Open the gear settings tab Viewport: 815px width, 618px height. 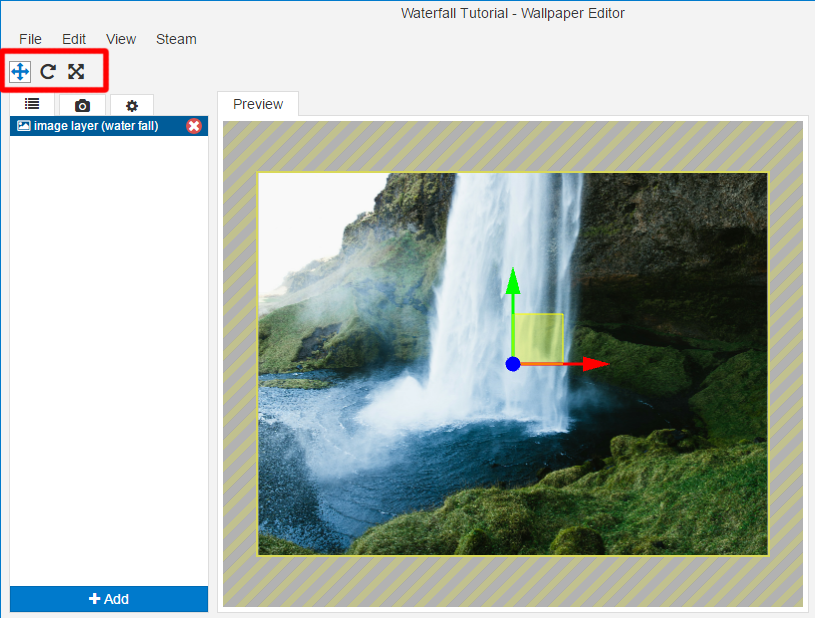(132, 105)
